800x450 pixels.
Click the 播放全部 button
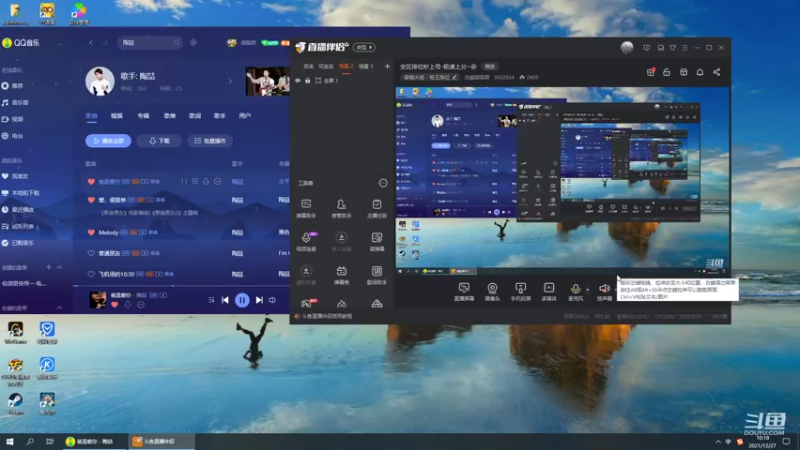108,141
